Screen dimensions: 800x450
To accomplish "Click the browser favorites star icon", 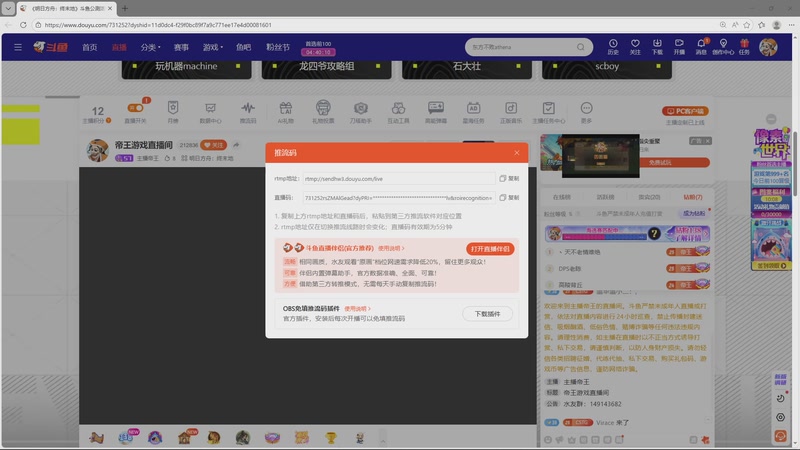I will 747,24.
